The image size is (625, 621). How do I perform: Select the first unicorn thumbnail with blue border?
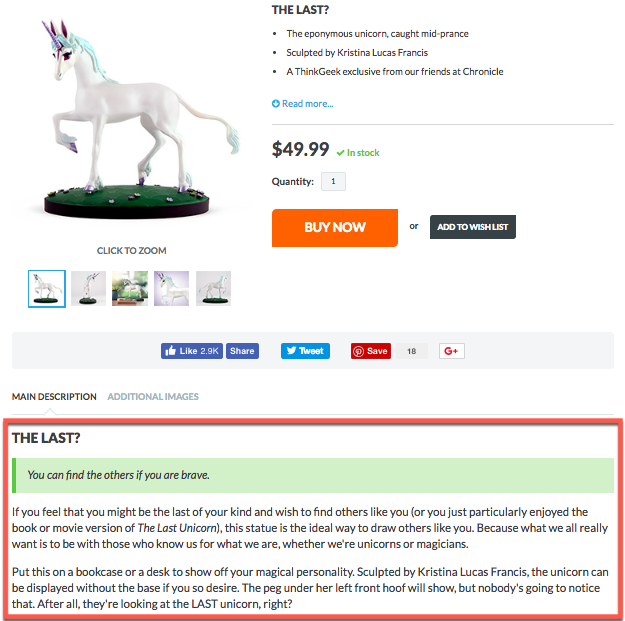click(x=47, y=289)
